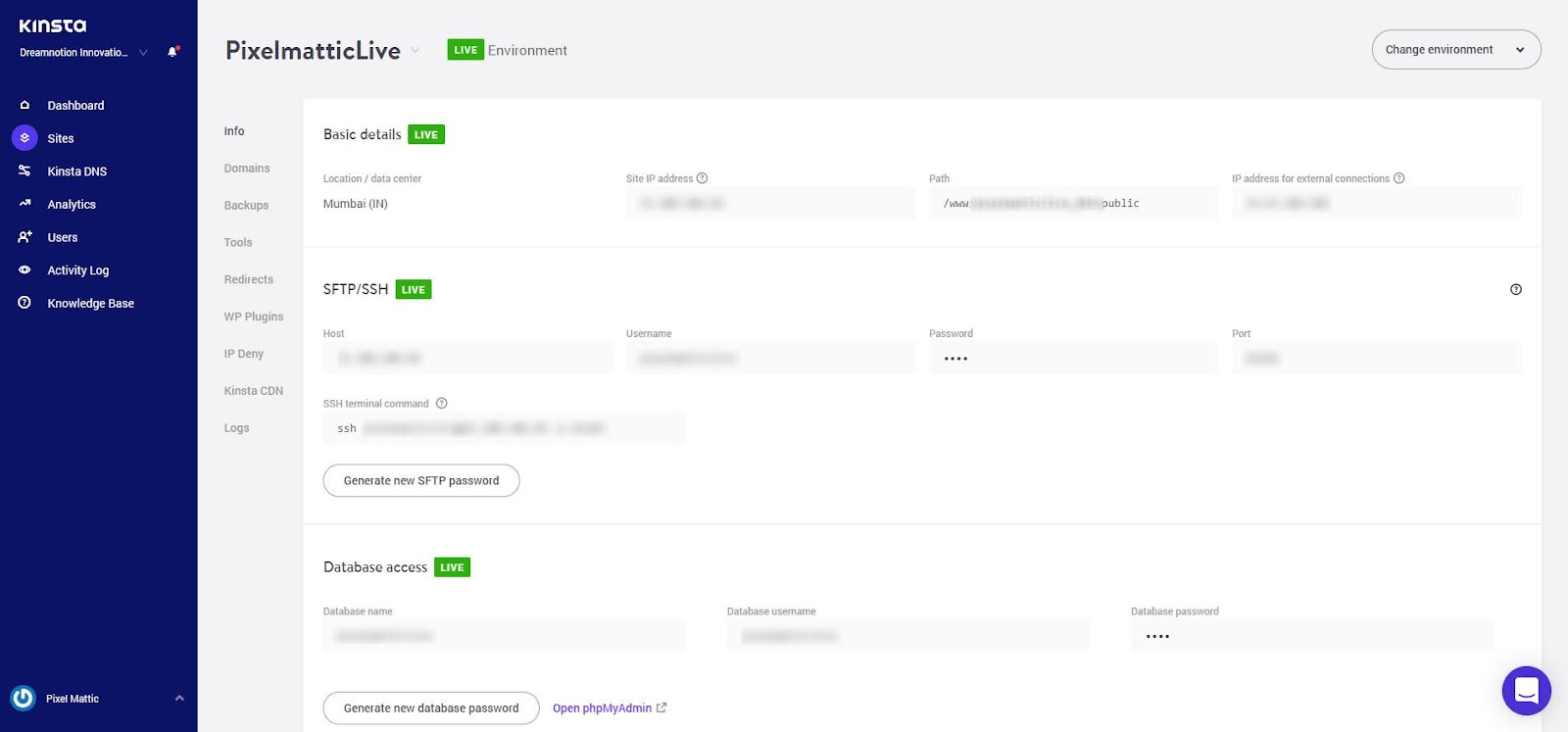Open the Logs tab
The width and height of the screenshot is (1568, 732).
[x=236, y=428]
